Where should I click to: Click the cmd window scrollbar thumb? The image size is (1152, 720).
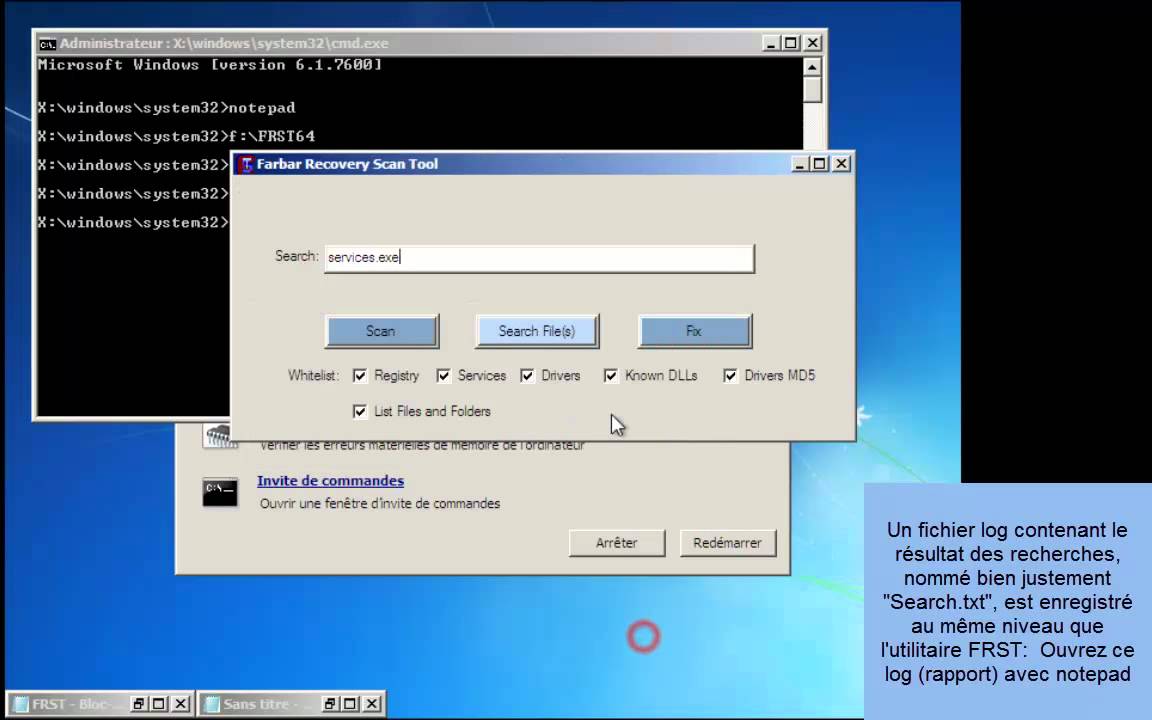[x=812, y=90]
